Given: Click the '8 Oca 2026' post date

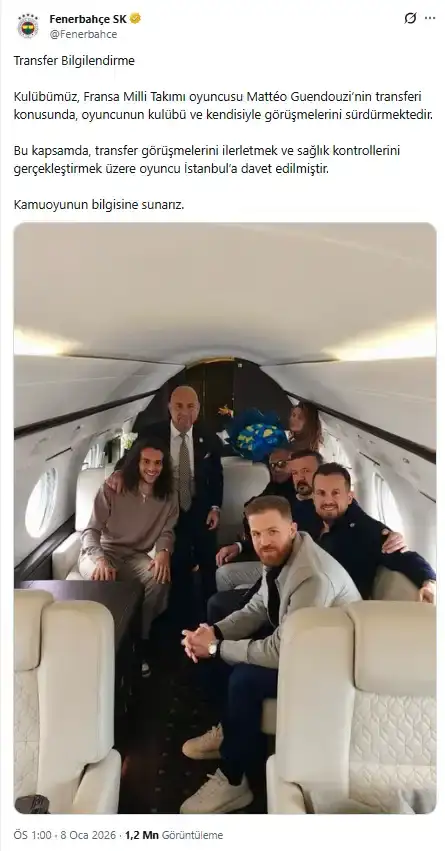Looking at the screenshot, I should tap(87, 835).
